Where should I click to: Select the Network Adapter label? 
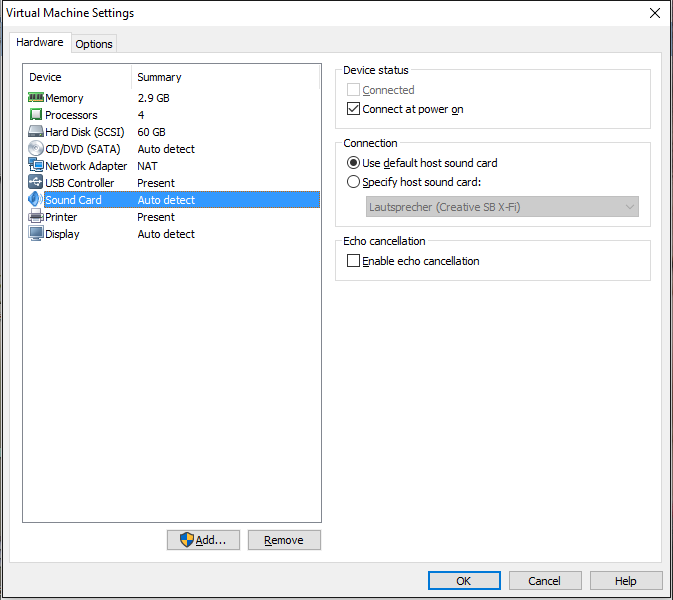tap(86, 166)
